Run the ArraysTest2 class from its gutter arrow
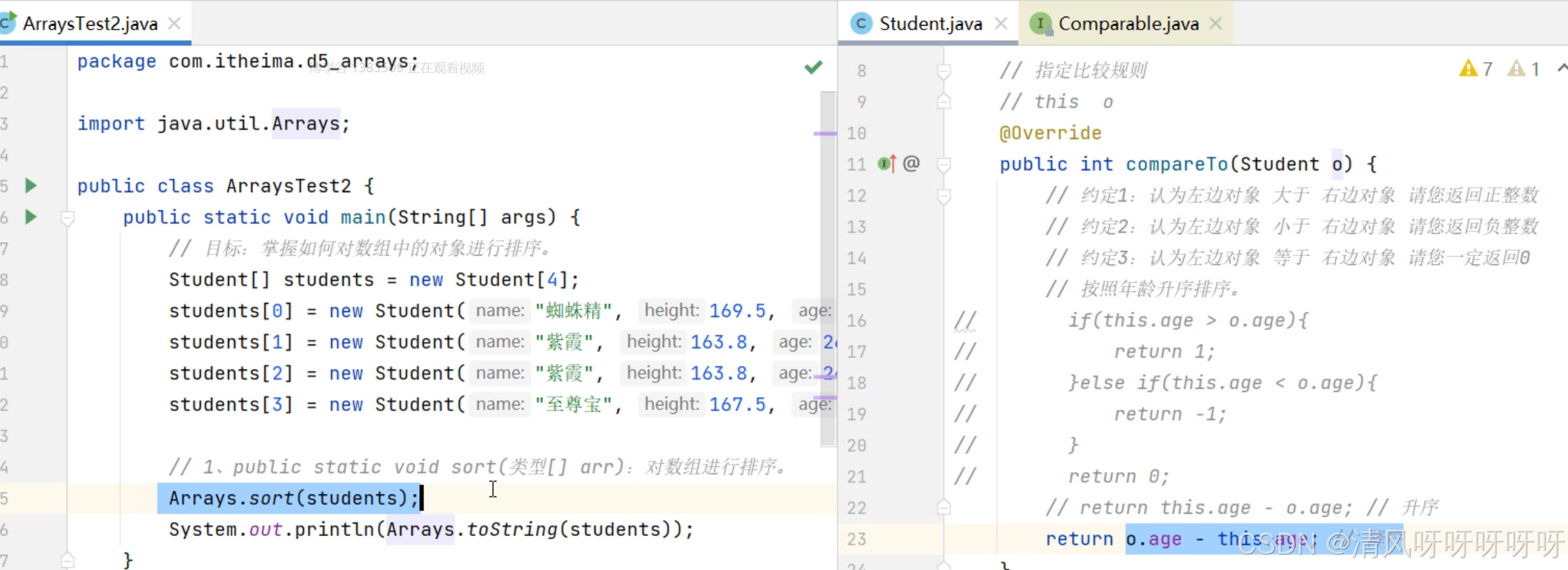 click(30, 186)
